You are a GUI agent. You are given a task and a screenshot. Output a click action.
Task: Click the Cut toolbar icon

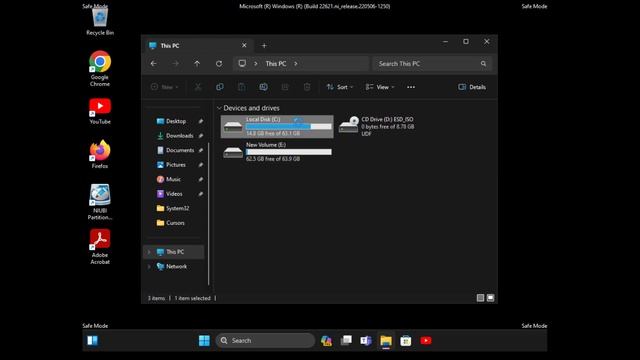198,87
